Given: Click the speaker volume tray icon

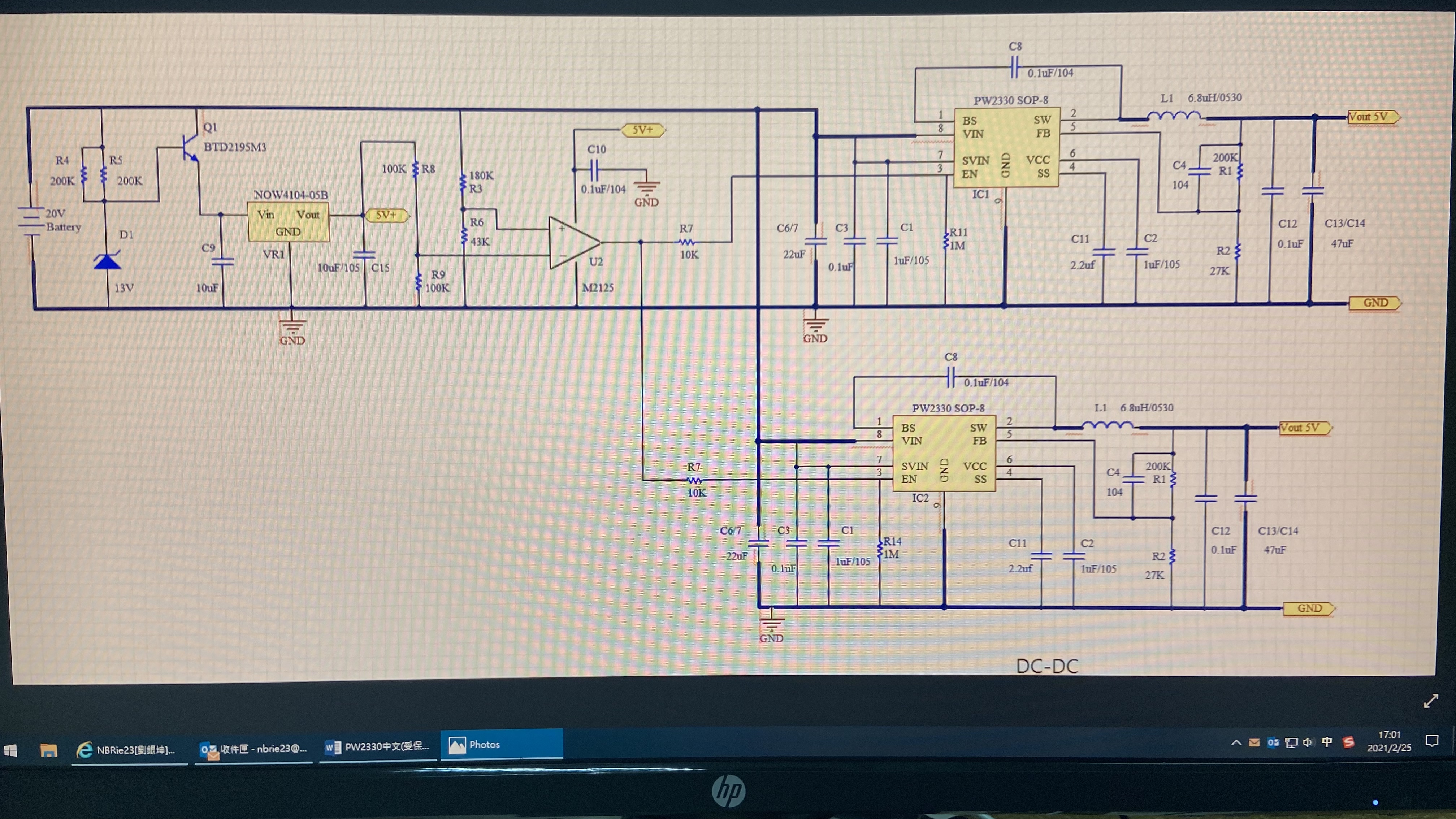Looking at the screenshot, I should [1308, 742].
